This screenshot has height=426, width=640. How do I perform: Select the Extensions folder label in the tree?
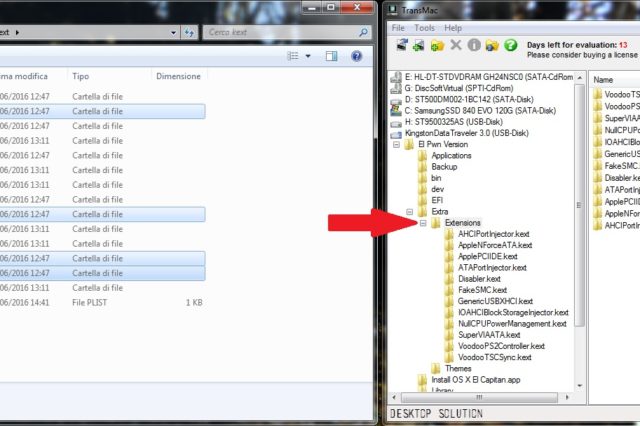tap(462, 223)
